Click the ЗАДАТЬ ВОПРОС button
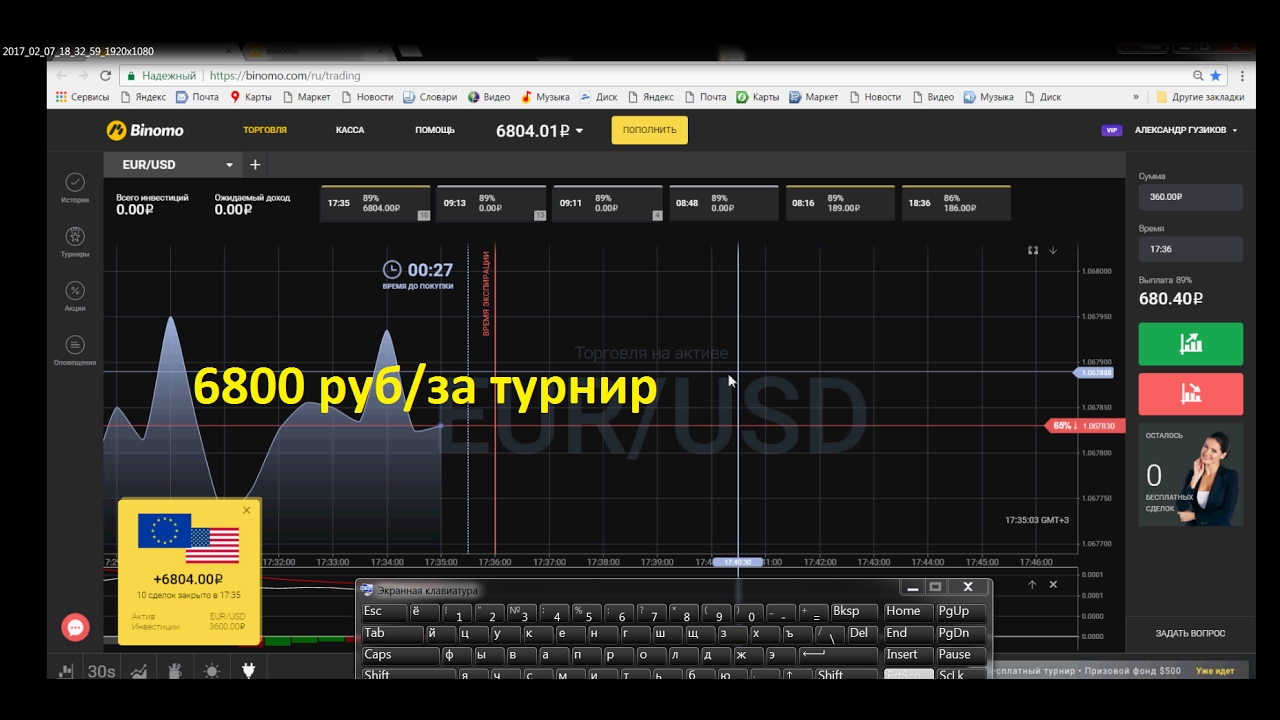Screen dimensions: 1280x720 pos(1190,633)
